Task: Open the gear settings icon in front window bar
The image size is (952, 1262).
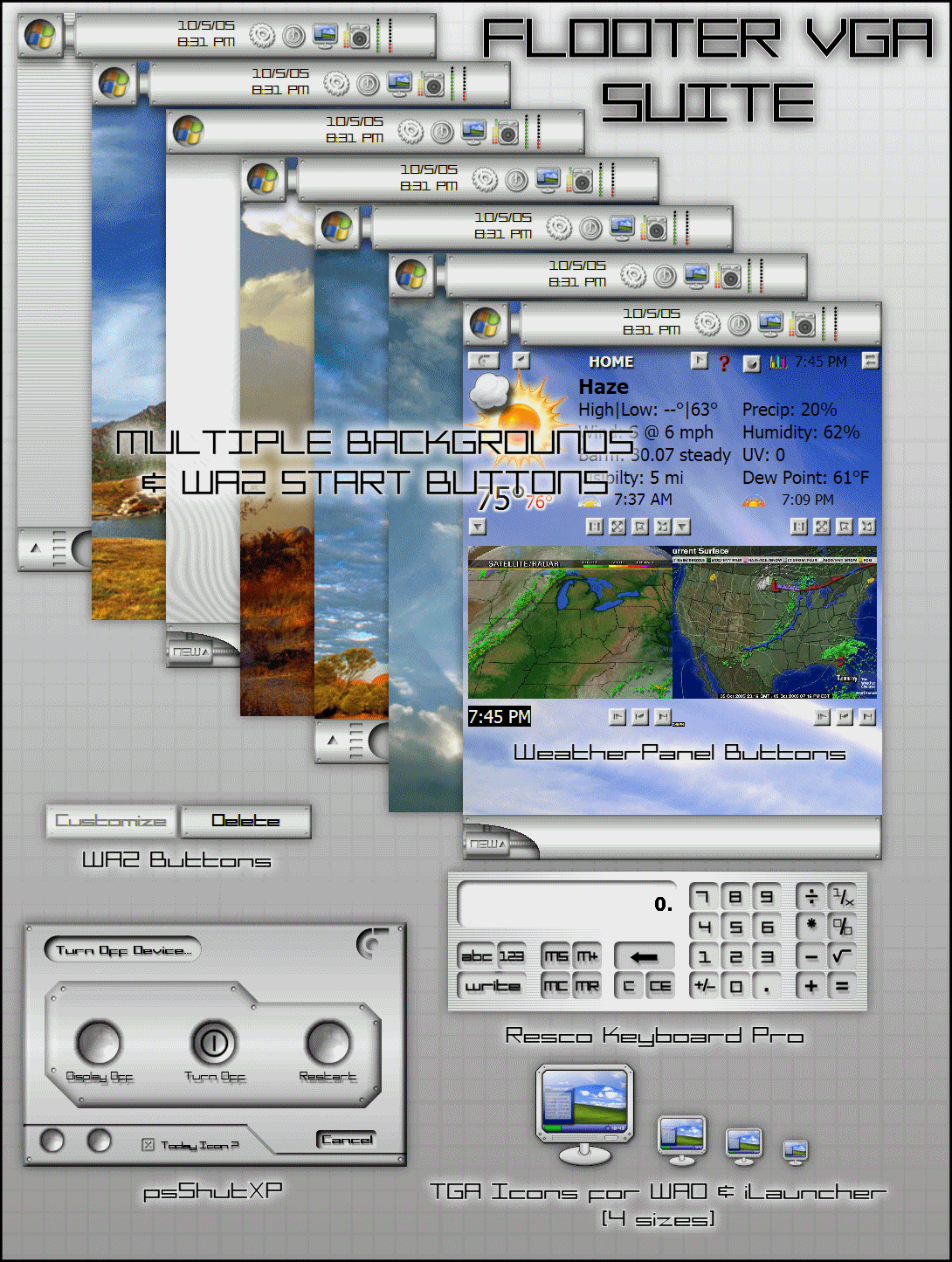Action: pos(707,325)
